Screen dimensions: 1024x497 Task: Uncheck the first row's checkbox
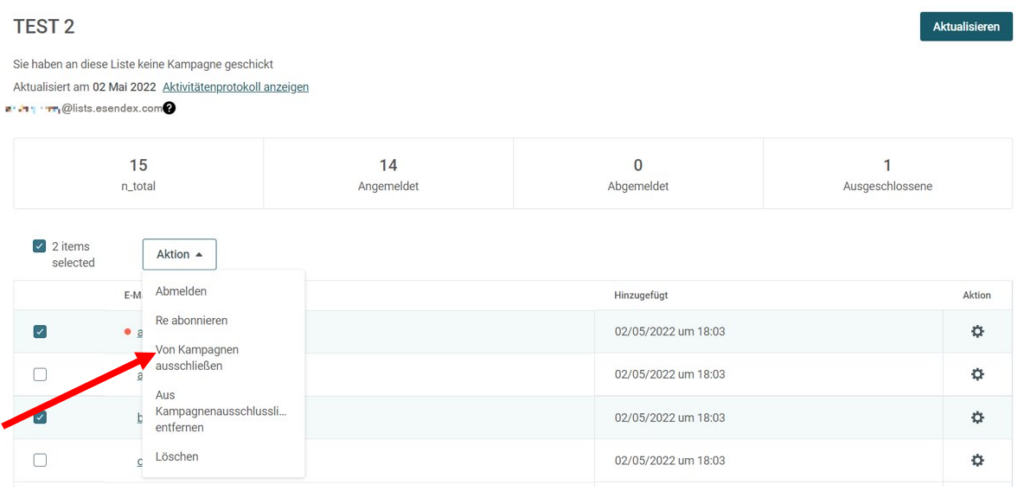40,332
